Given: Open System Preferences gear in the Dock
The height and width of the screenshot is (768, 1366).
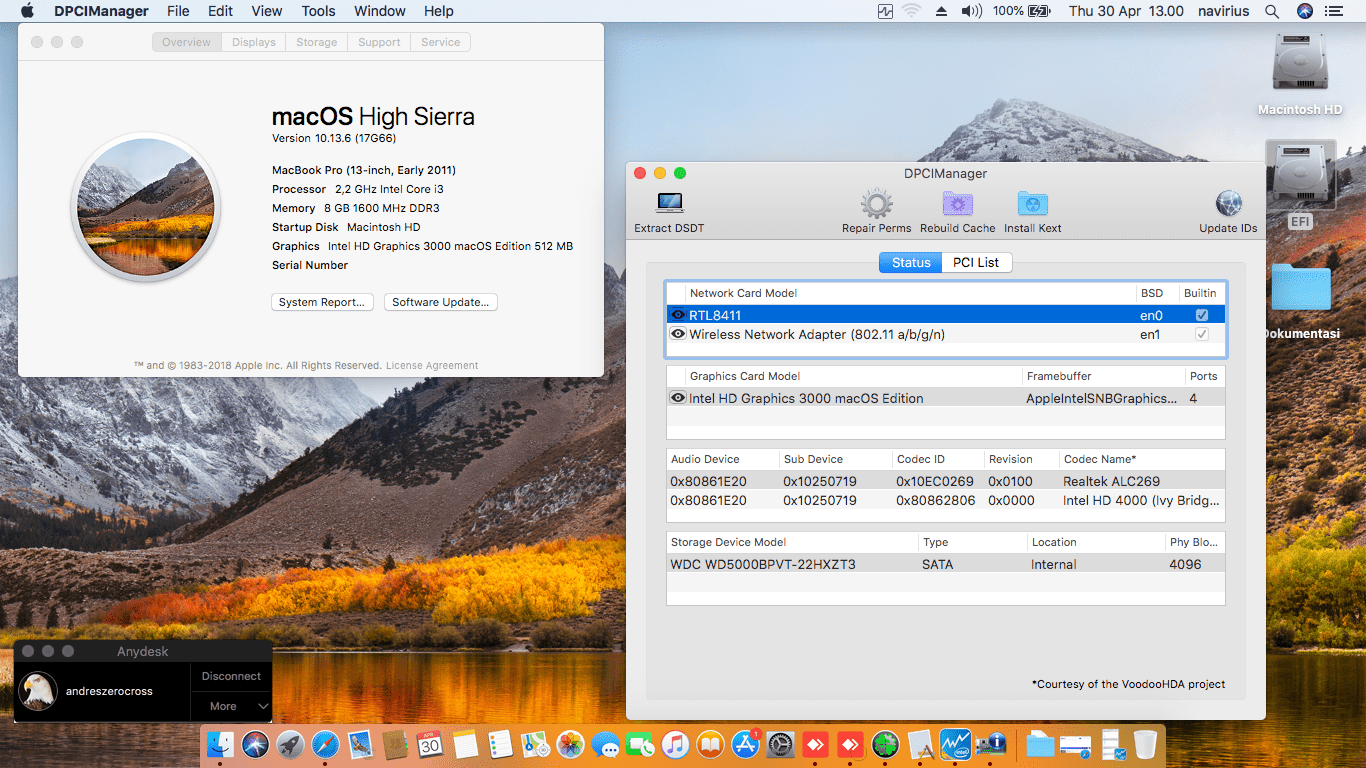Looking at the screenshot, I should 780,744.
